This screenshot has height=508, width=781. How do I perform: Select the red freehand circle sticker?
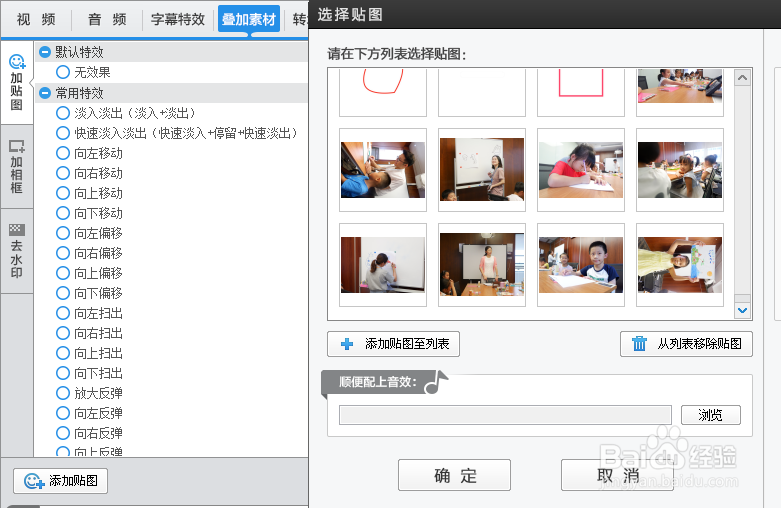(x=383, y=92)
